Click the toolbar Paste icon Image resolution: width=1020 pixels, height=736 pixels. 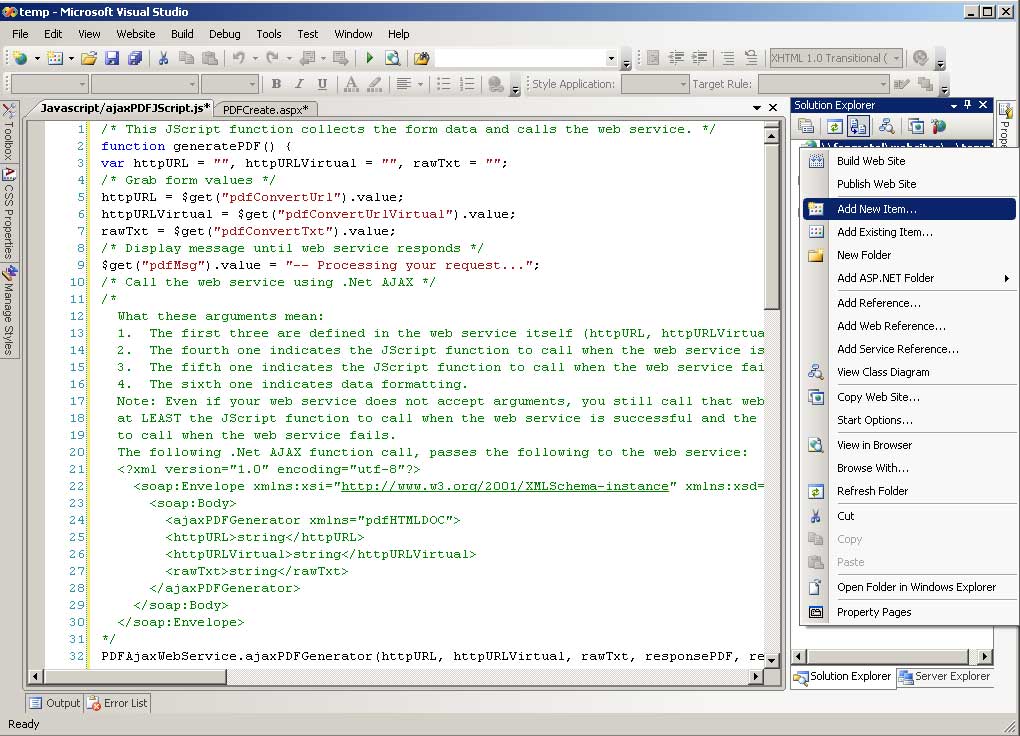pos(209,59)
